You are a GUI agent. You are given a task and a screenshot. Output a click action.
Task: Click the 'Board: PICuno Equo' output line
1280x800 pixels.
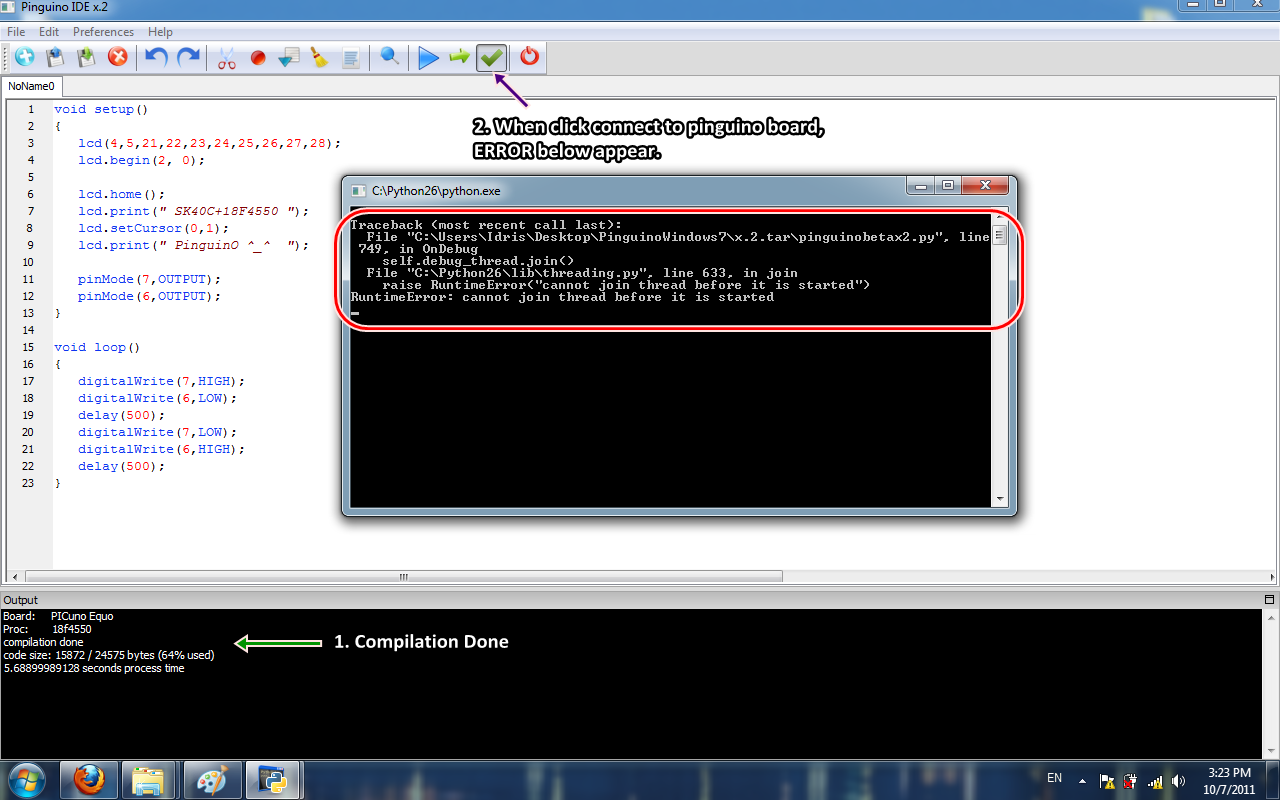tap(58, 616)
